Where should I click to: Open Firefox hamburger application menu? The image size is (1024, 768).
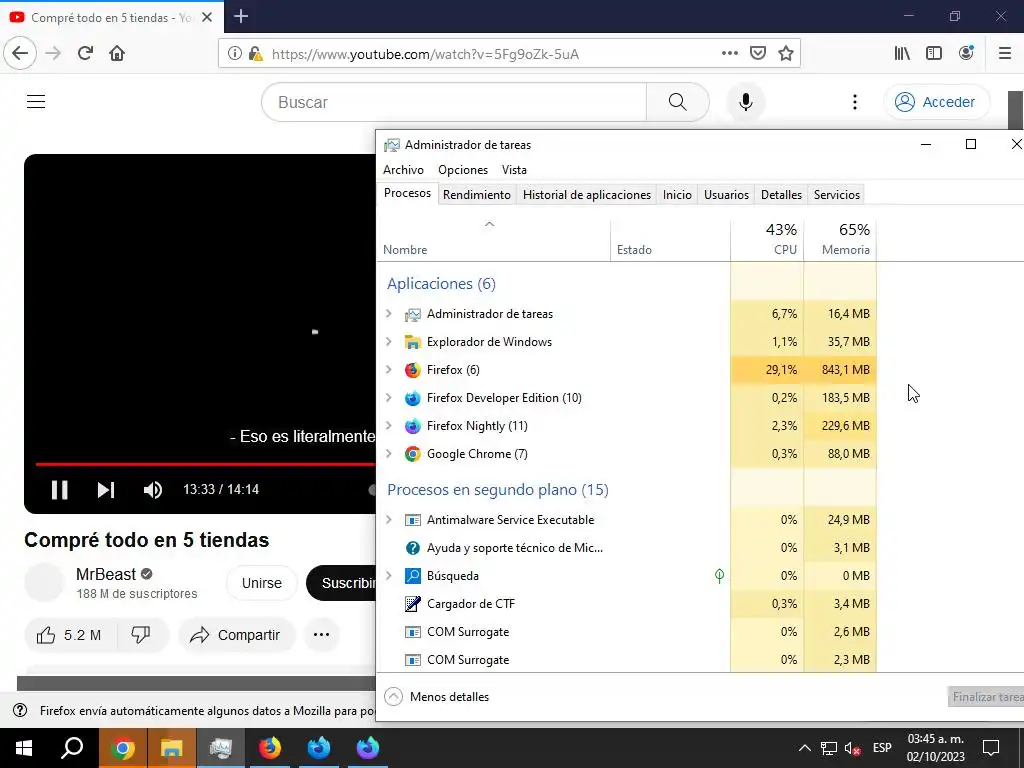[x=1005, y=54]
